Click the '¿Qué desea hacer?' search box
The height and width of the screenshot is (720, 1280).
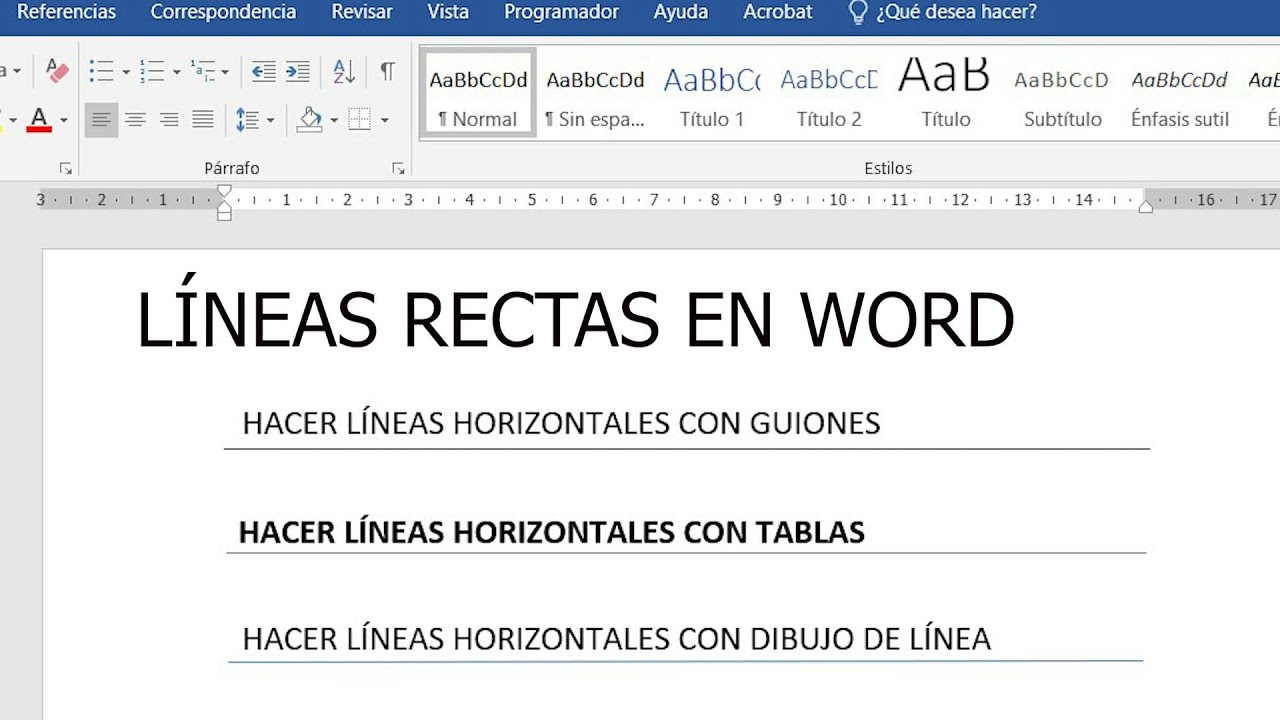(956, 13)
